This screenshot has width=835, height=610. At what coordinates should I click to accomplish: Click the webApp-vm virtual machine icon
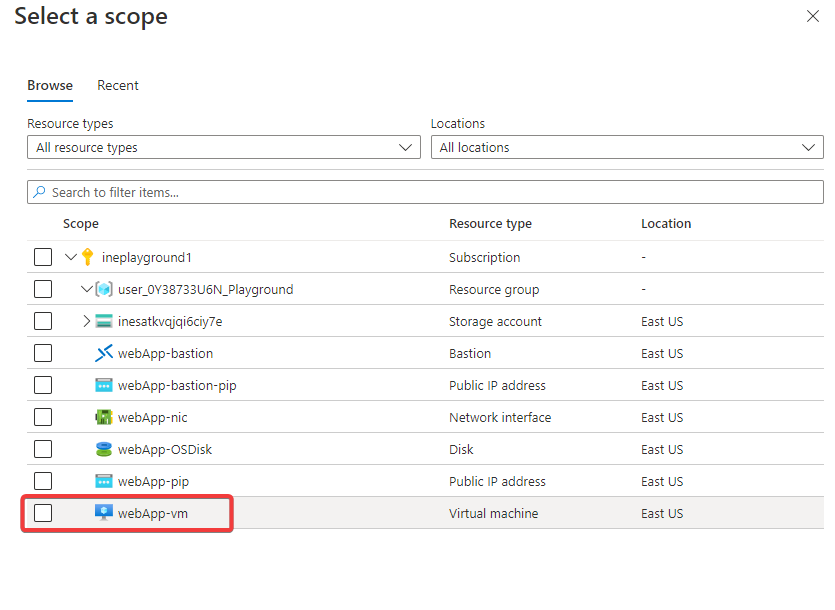(104, 513)
